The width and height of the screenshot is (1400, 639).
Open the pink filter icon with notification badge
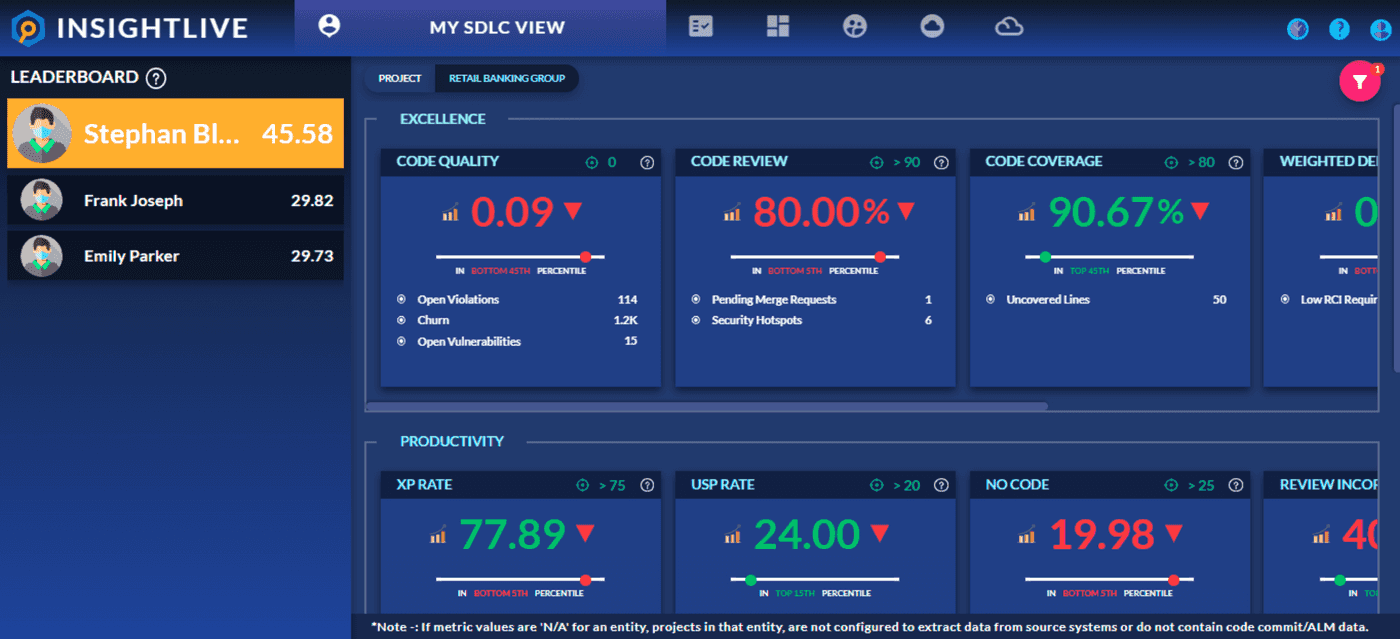pyautogui.click(x=1359, y=80)
